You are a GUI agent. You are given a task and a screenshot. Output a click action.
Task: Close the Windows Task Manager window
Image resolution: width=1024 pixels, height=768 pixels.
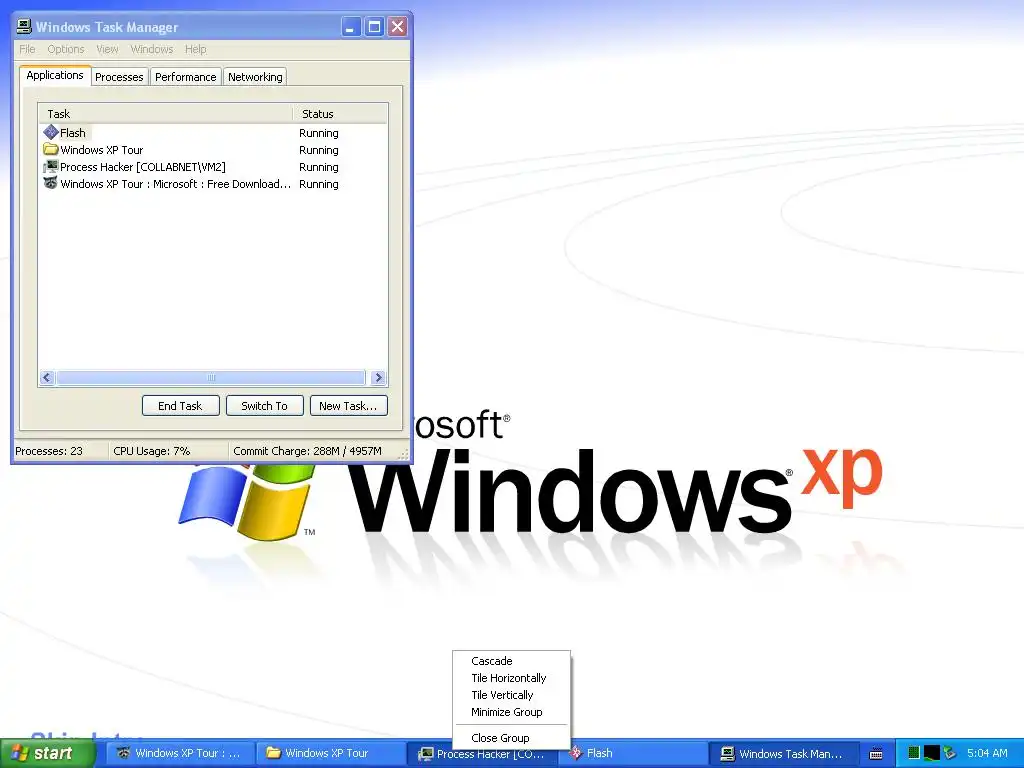(x=397, y=27)
